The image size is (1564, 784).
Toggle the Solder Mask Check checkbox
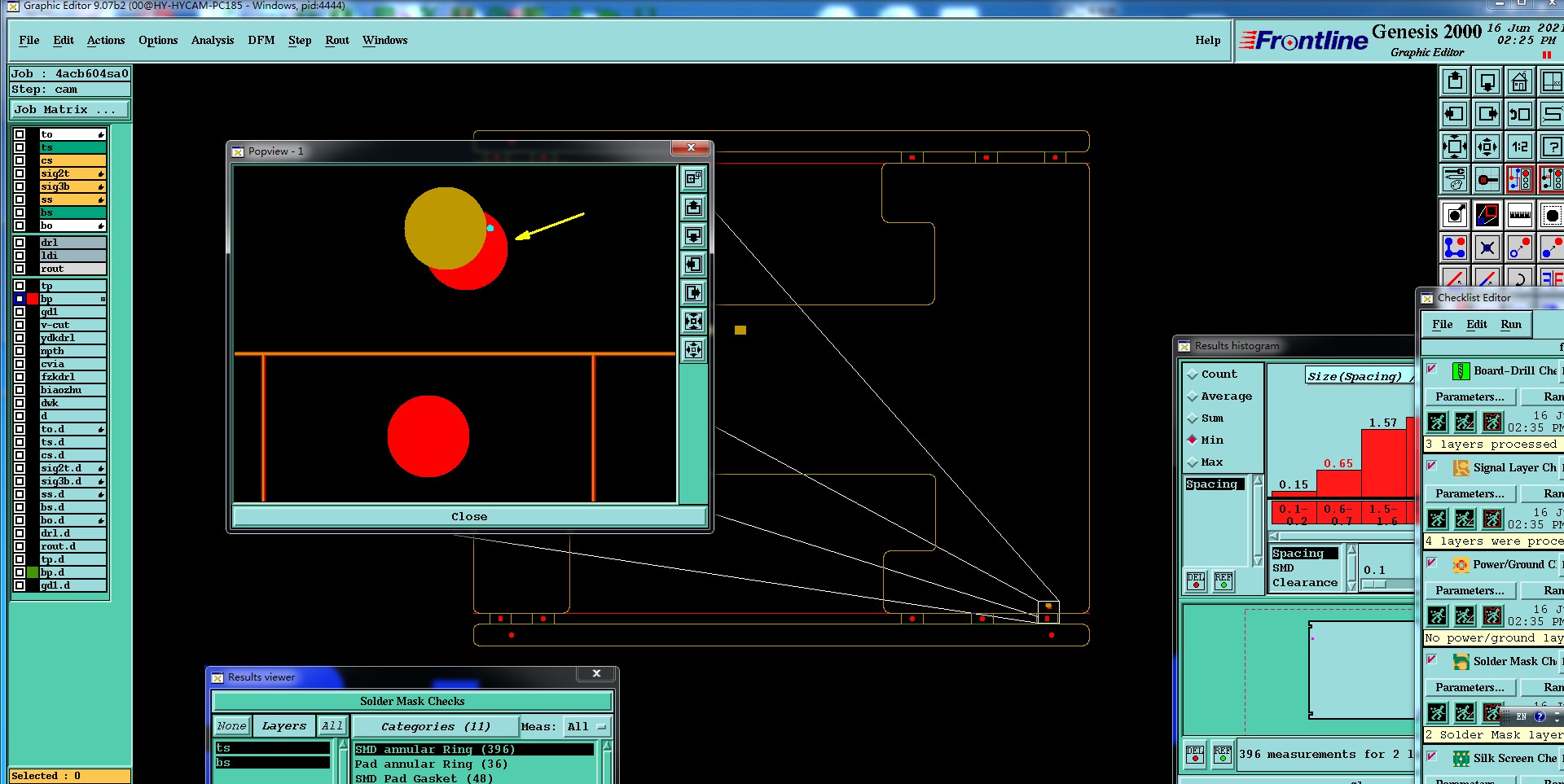click(1431, 659)
